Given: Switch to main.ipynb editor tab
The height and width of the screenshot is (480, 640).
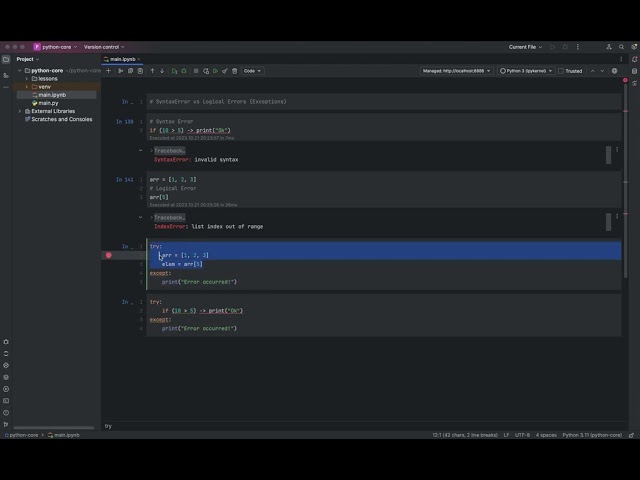Looking at the screenshot, I should [122, 59].
